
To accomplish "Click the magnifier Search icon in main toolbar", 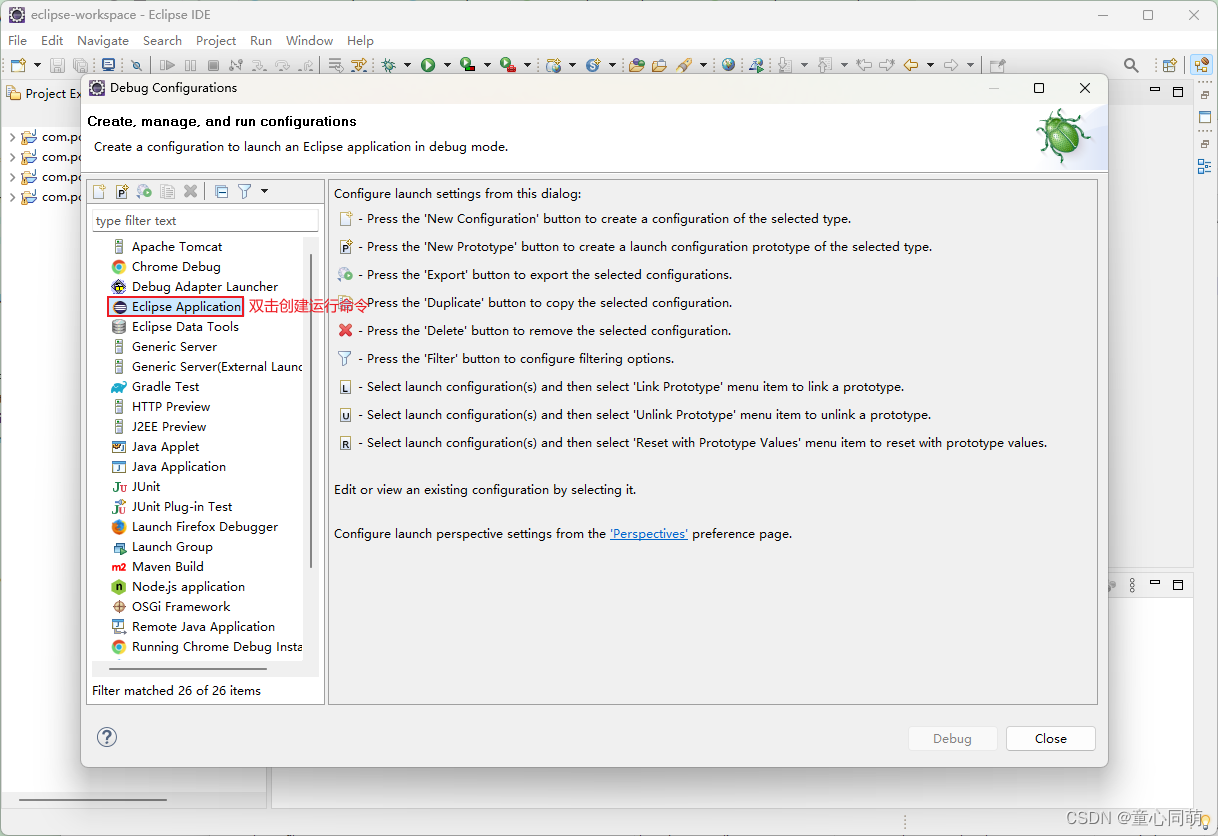I will point(1131,65).
